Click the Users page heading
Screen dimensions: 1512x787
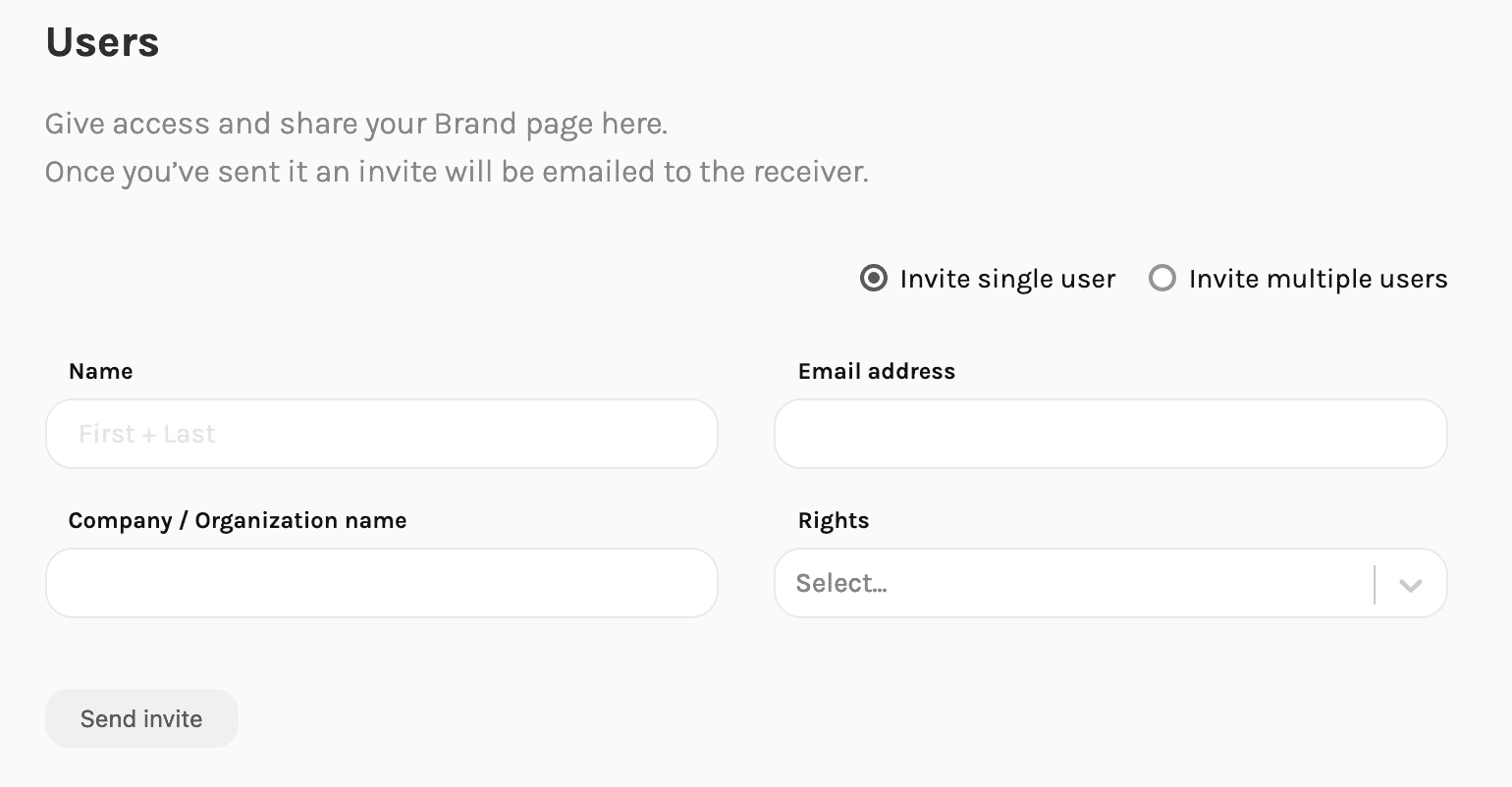(102, 42)
